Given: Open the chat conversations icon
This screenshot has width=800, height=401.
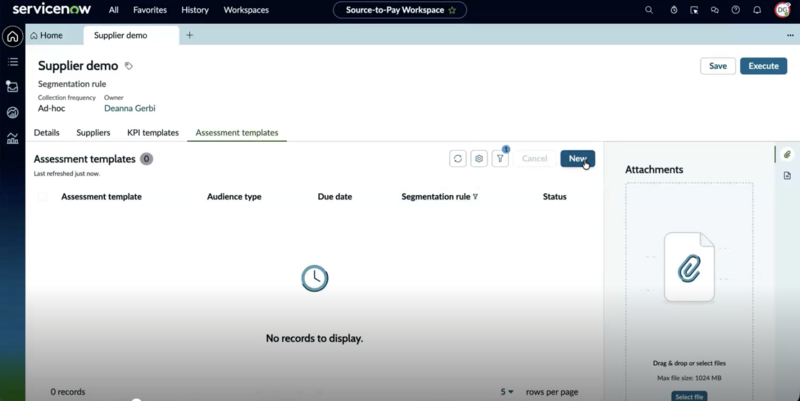Looking at the screenshot, I should (715, 10).
